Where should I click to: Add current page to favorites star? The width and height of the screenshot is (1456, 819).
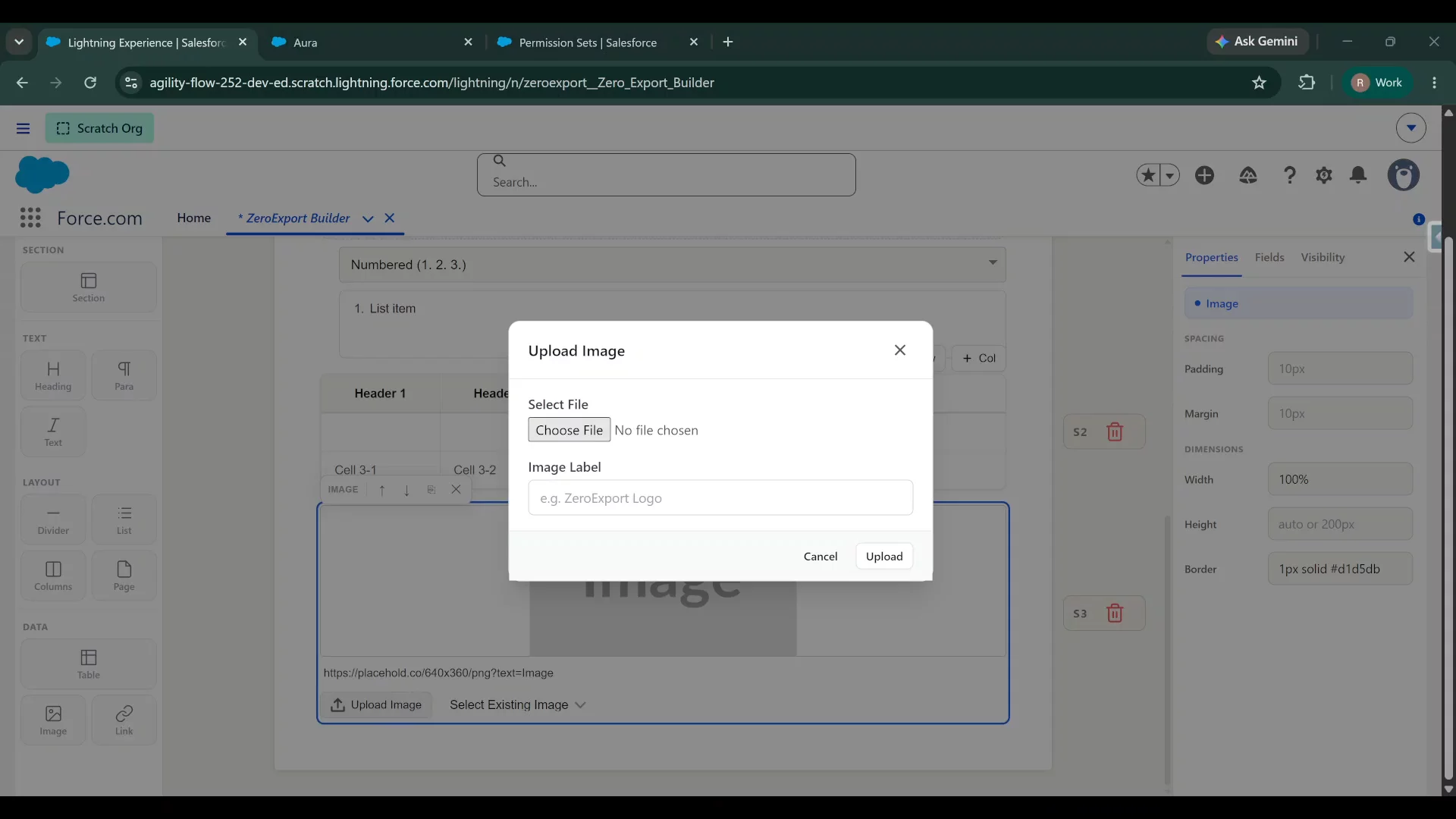coord(1148,175)
